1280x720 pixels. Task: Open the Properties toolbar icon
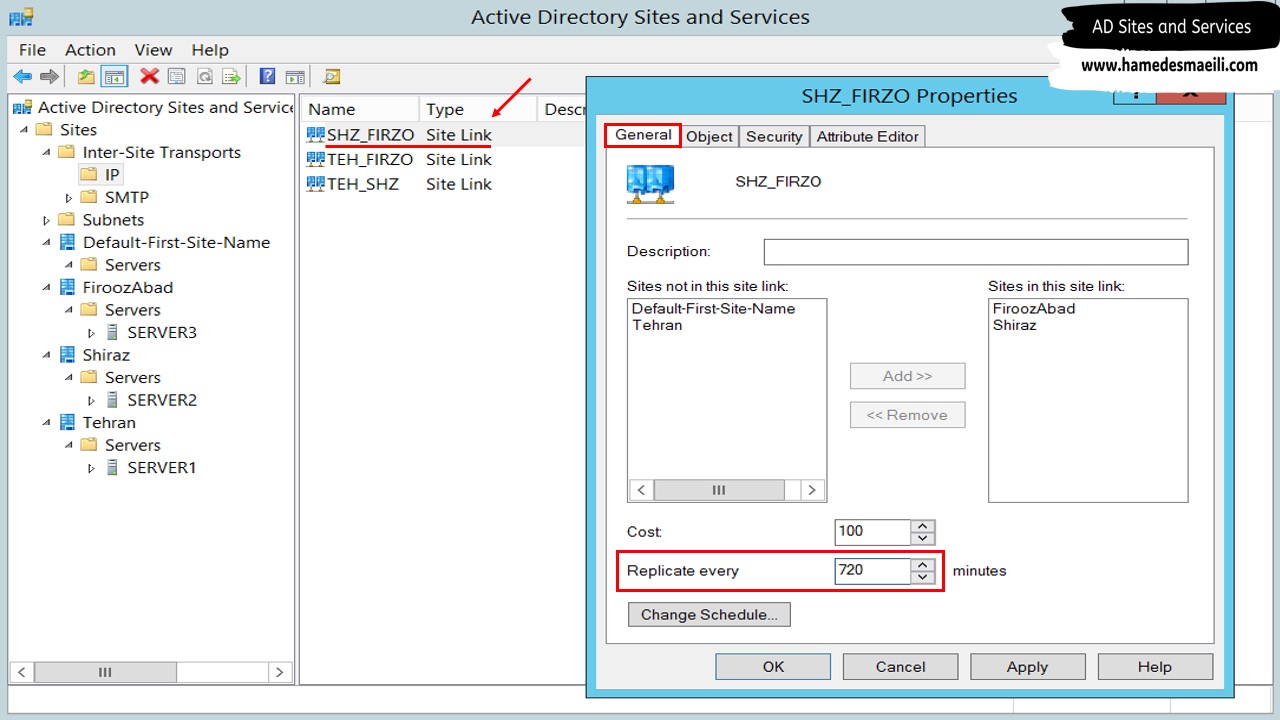(177, 76)
